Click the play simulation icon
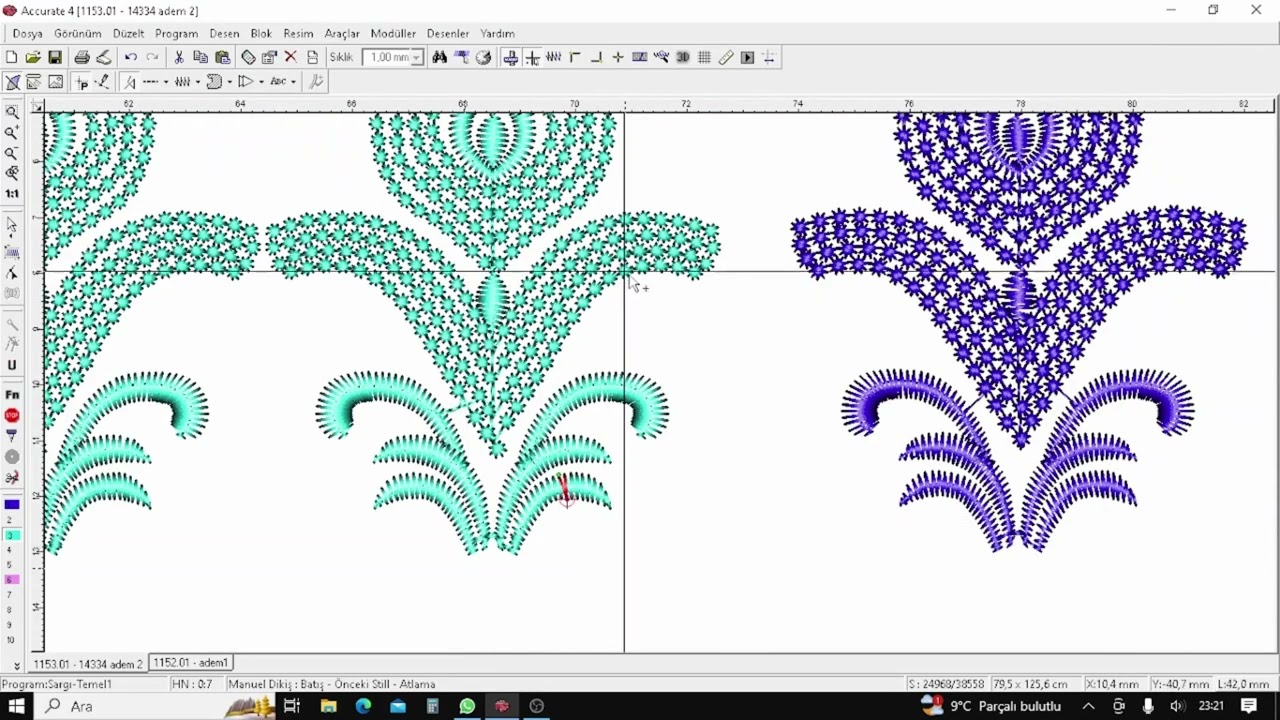 (x=748, y=58)
